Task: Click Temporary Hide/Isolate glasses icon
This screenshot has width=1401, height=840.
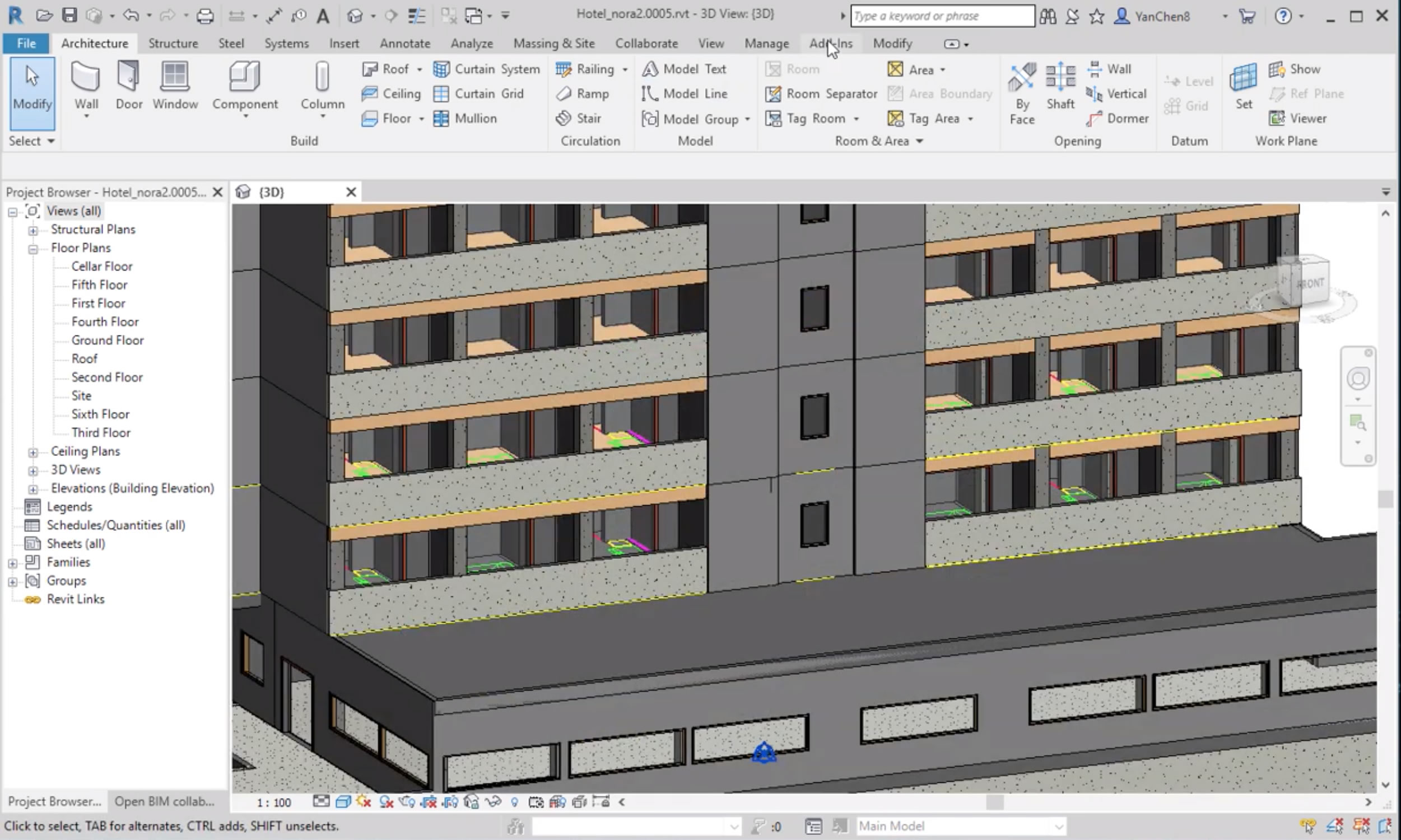Action: [493, 801]
